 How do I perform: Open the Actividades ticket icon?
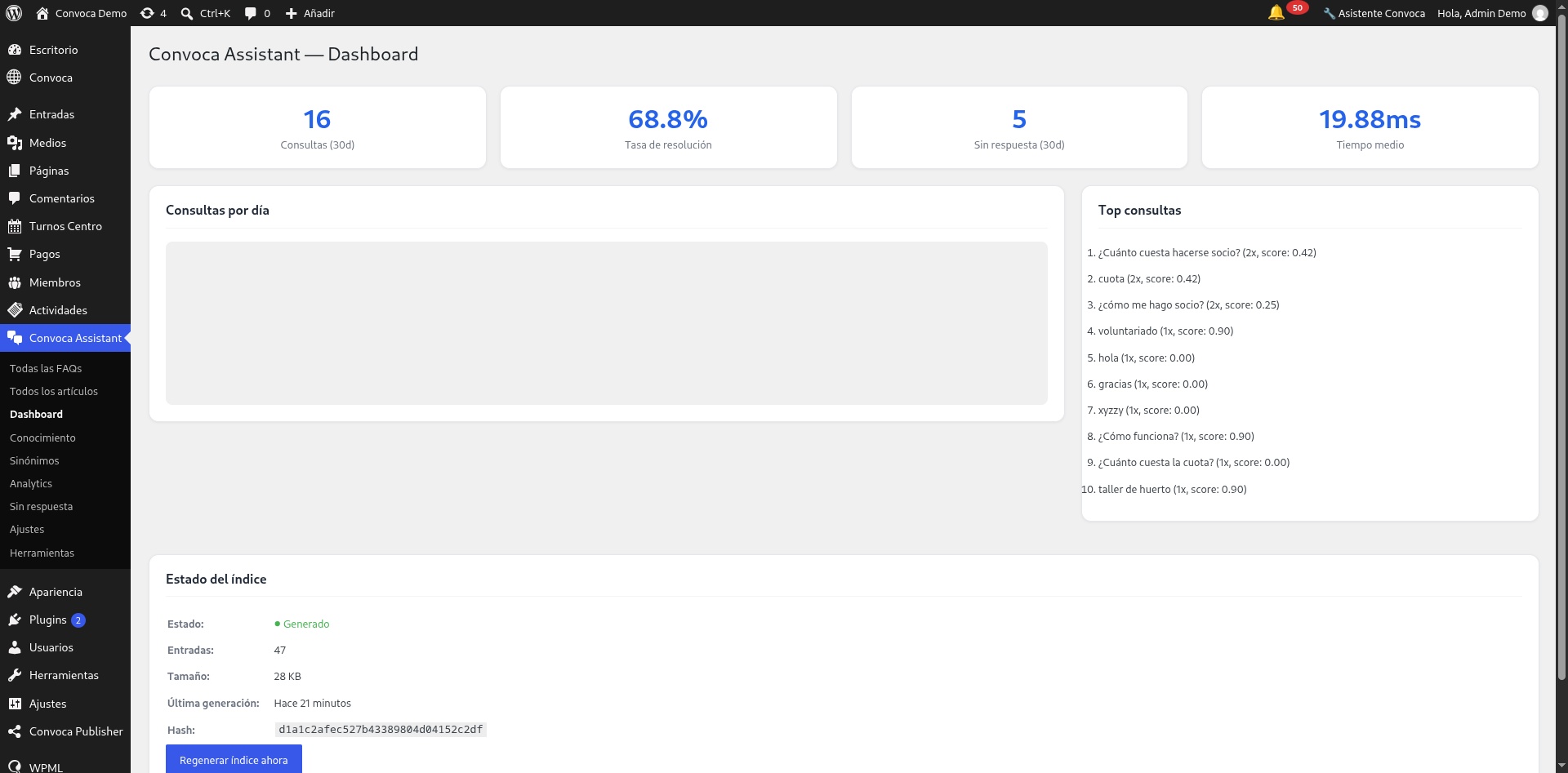15,310
